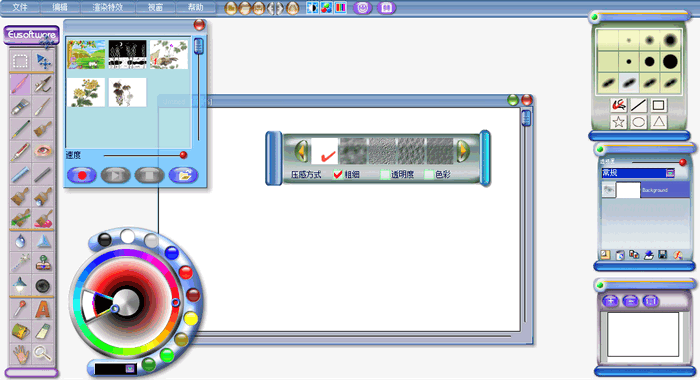Select the rubber stamp tool
This screenshot has width=700, height=380.
[x=43, y=263]
